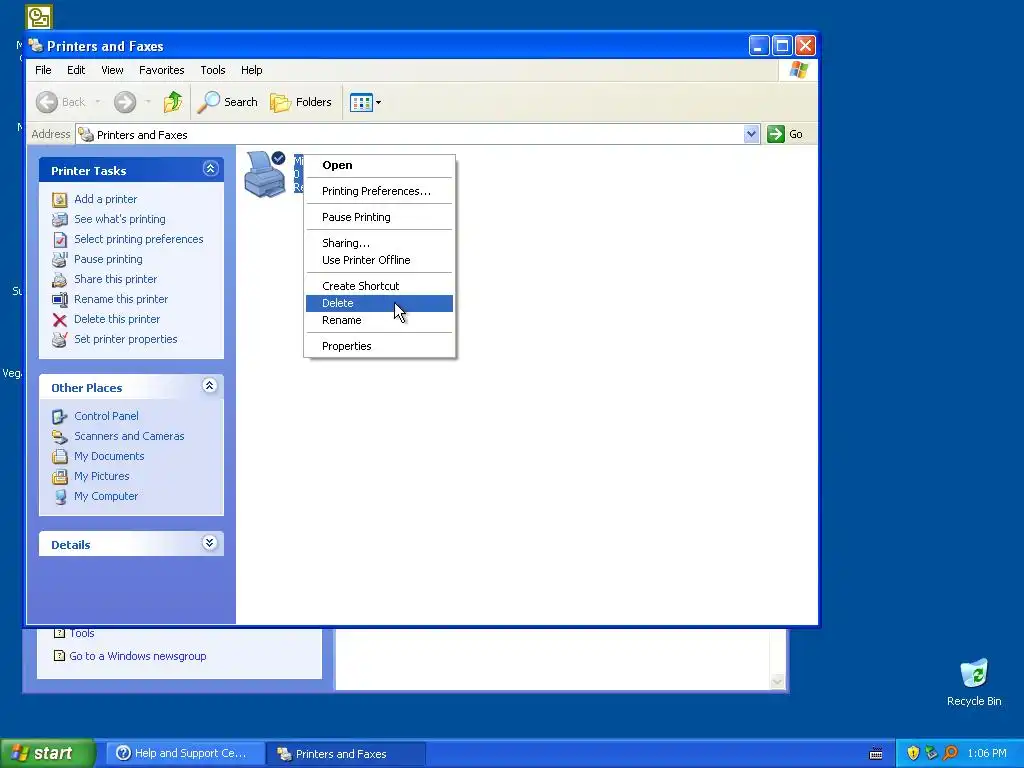1024x768 pixels.
Task: Click the Scanners and Cameras link
Action: point(129,436)
